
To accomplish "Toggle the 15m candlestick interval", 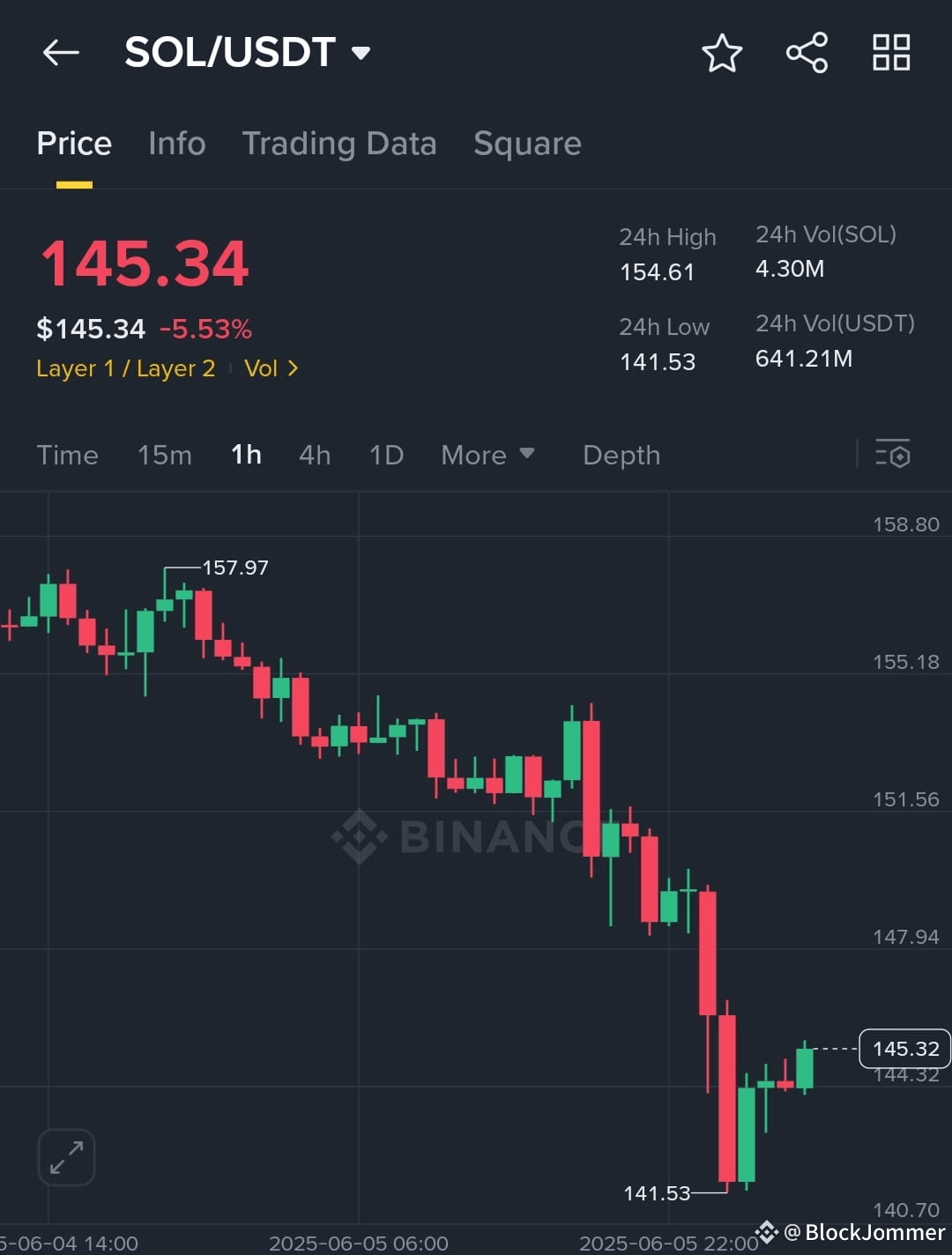I will [x=164, y=455].
